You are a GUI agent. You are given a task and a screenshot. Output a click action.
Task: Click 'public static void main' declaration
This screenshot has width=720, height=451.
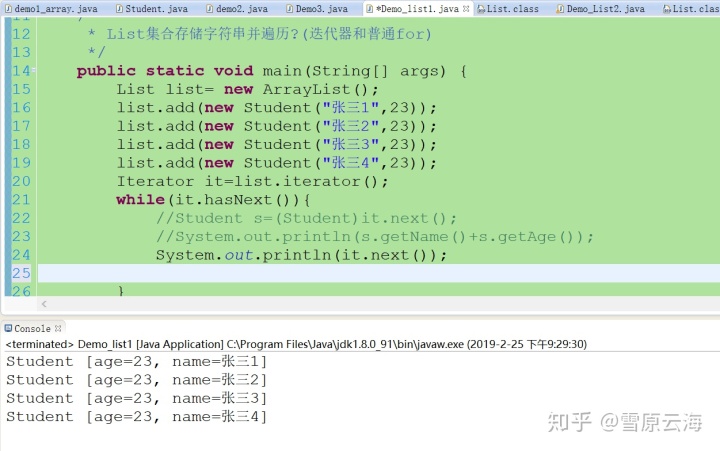click(271, 71)
